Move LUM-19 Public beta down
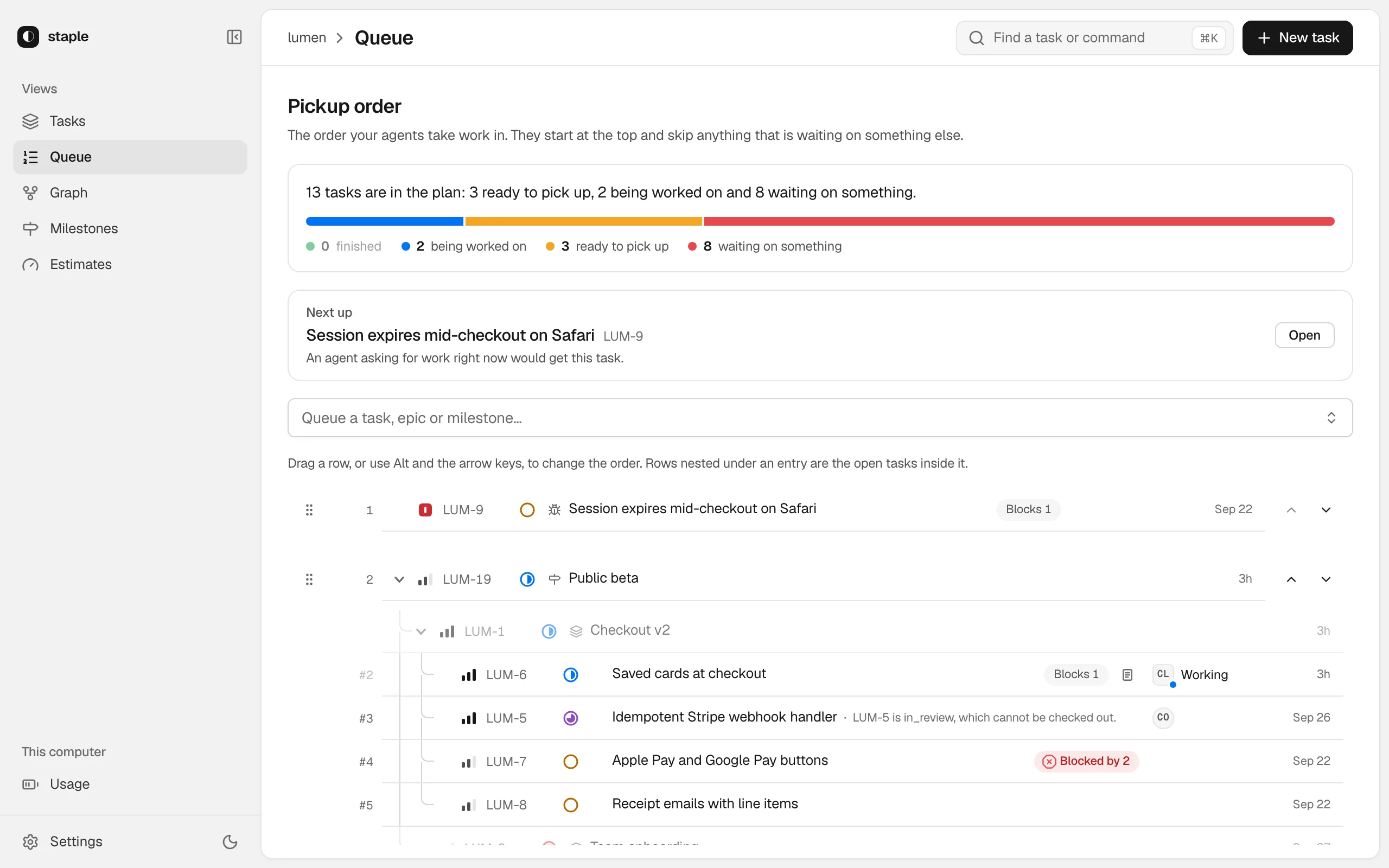The width and height of the screenshot is (1389, 868). pos(1326,579)
